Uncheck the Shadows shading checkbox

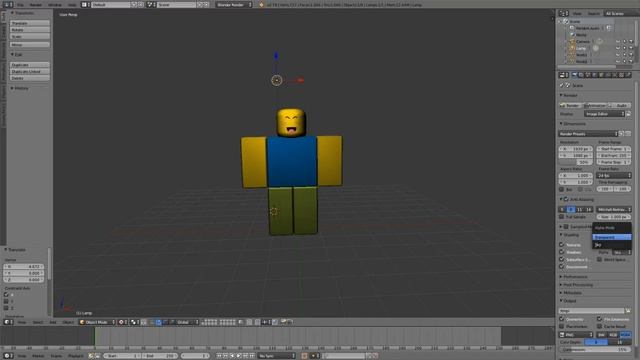[x=562, y=252]
